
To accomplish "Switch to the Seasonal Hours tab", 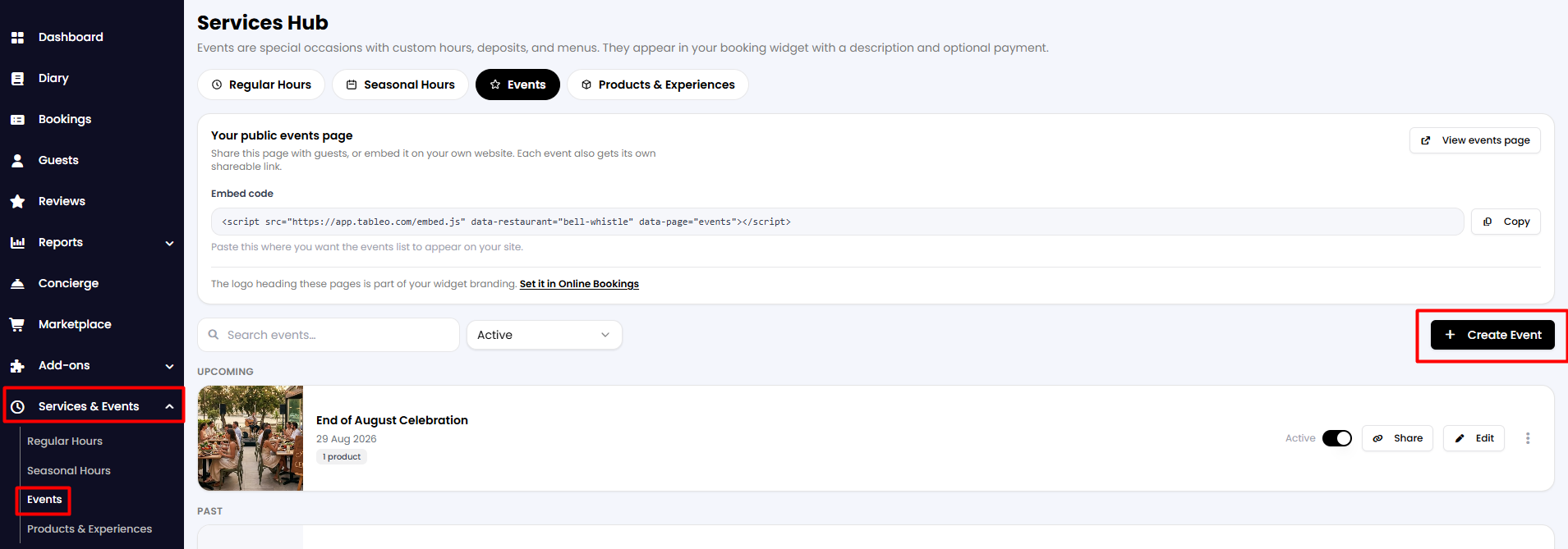I will pyautogui.click(x=400, y=85).
